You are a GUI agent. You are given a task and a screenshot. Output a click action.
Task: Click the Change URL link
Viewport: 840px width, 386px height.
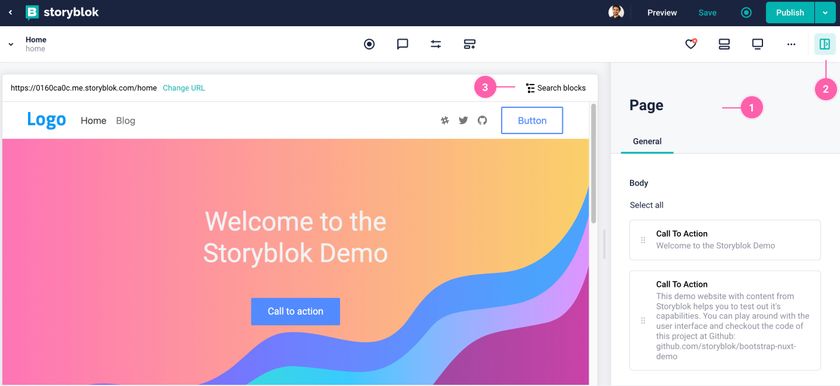coord(184,88)
